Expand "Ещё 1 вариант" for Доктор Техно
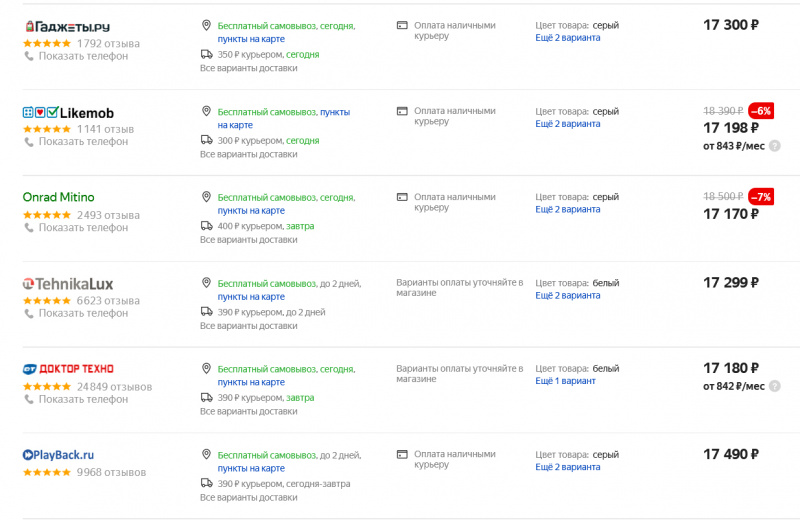800x520 pixels. (565, 381)
